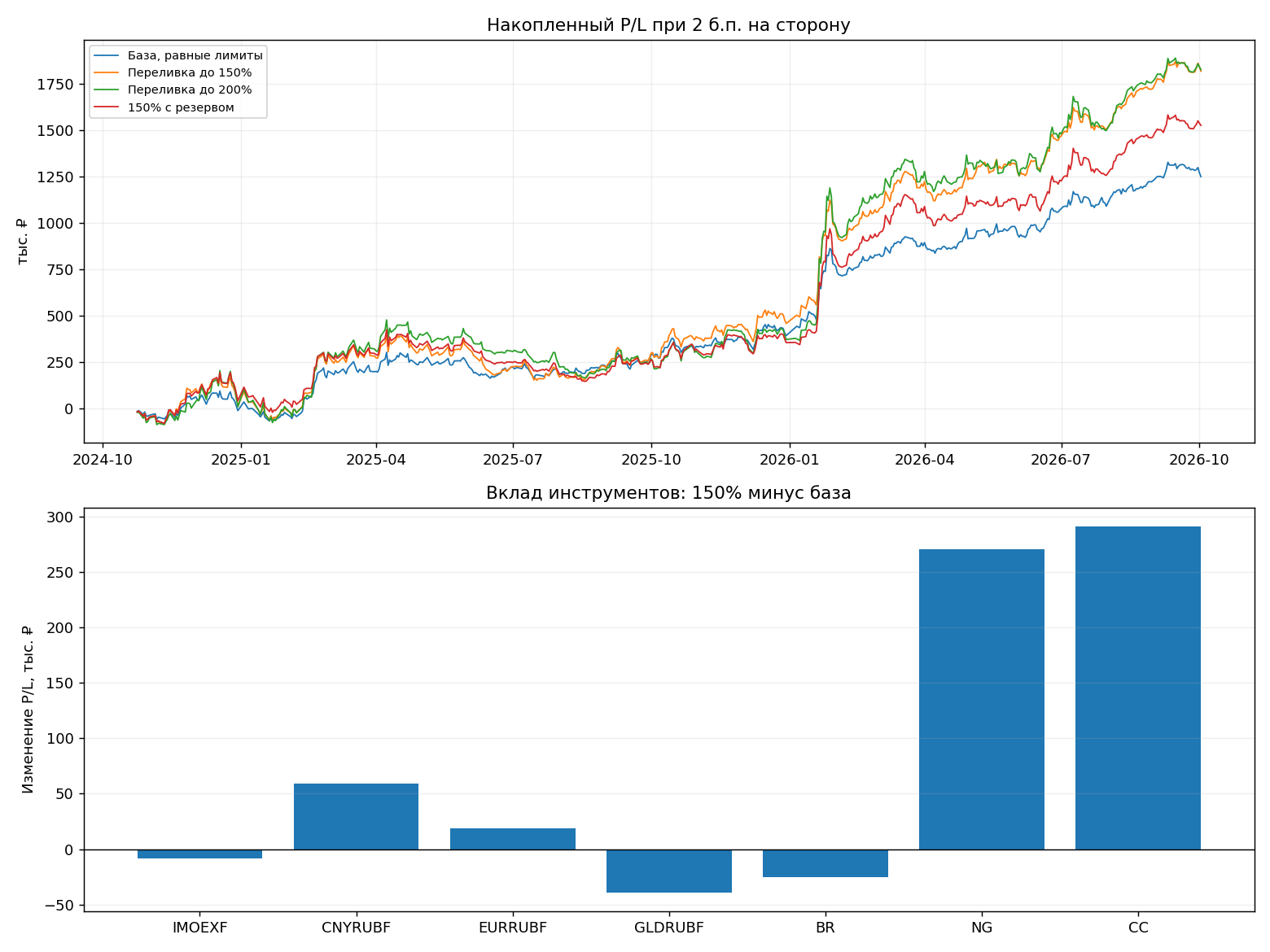
Task: Click the negative bar above the BR label
Action: [x=825, y=863]
